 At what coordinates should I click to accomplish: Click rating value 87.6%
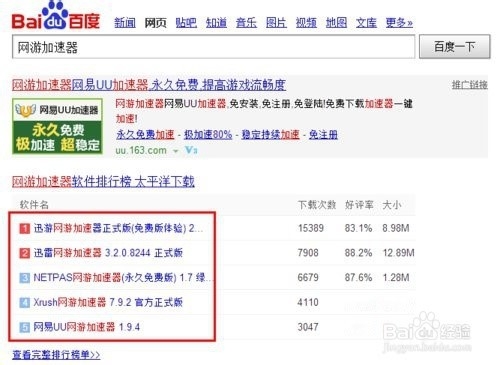(x=358, y=277)
